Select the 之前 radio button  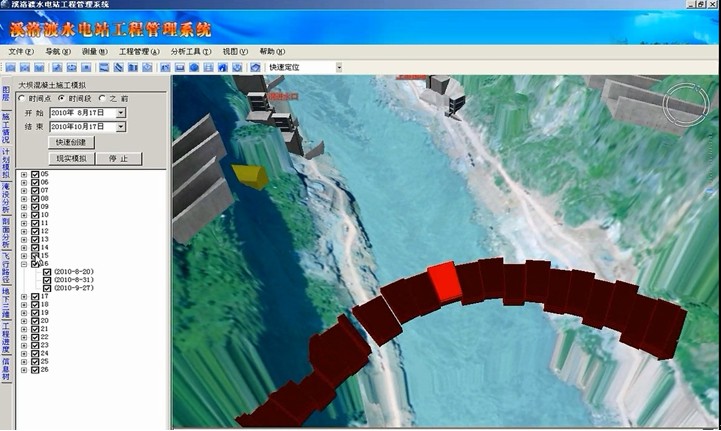tap(102, 98)
